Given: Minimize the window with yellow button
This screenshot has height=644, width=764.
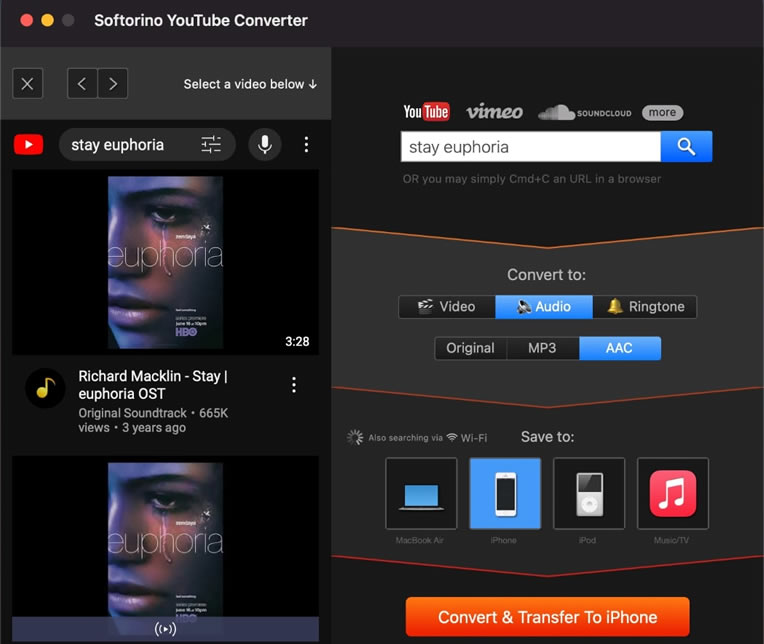Looking at the screenshot, I should pos(47,20).
